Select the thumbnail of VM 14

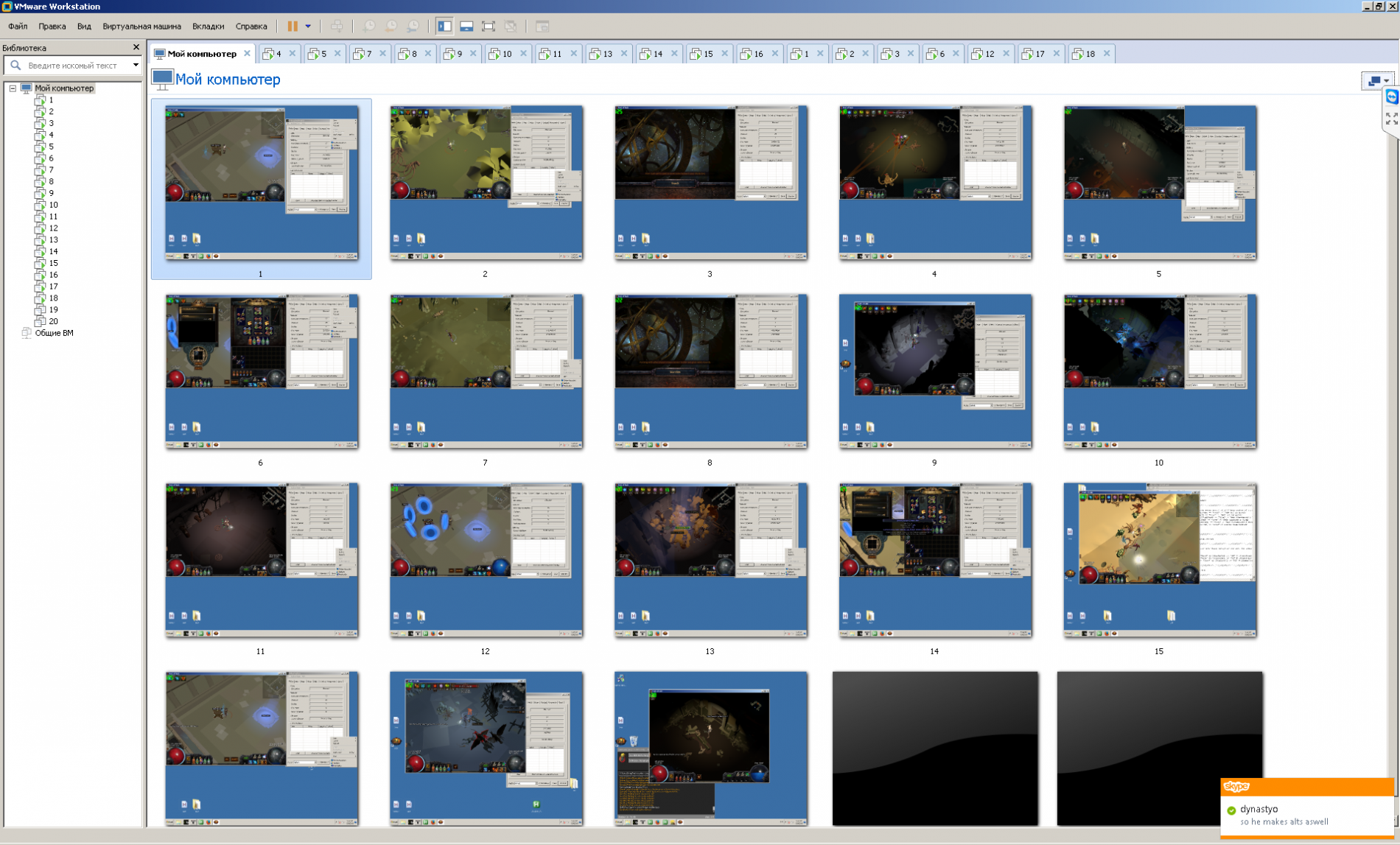click(935, 560)
